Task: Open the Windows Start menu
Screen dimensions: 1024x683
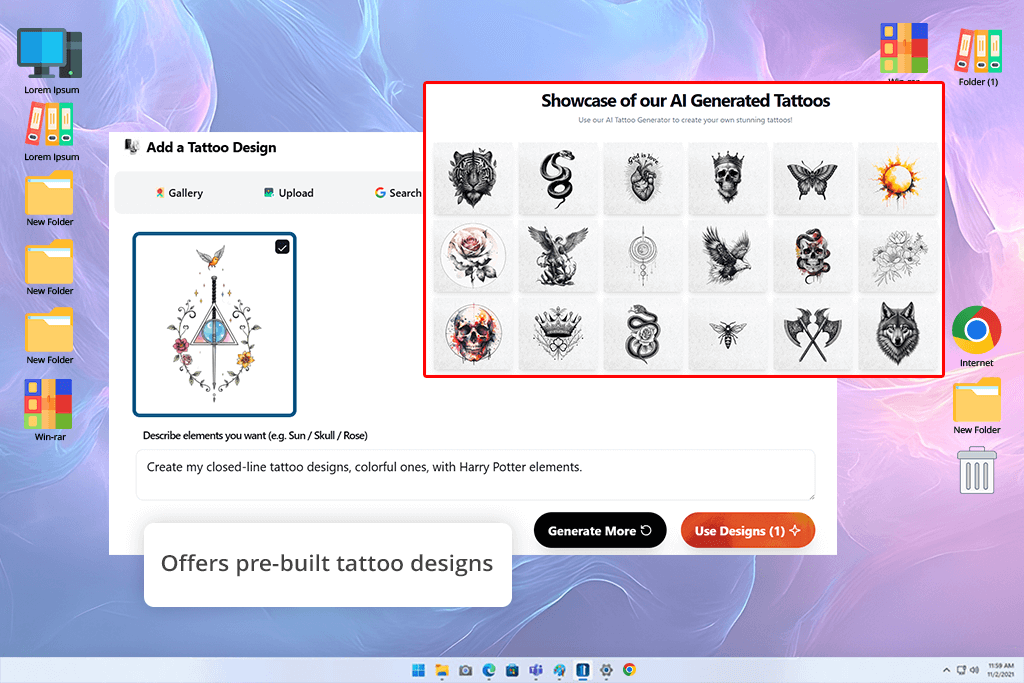Action: [x=419, y=670]
